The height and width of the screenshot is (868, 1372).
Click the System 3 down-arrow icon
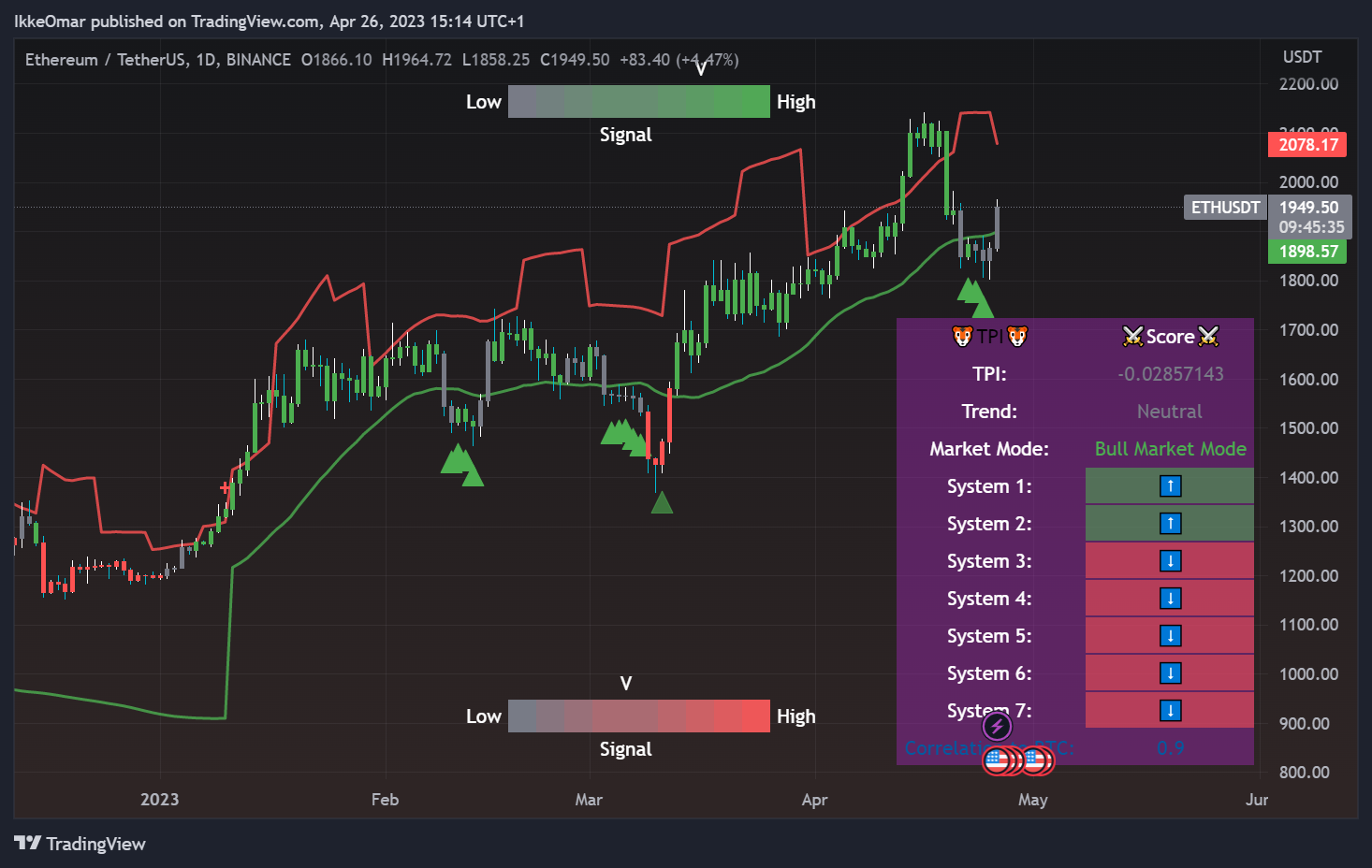(1170, 560)
